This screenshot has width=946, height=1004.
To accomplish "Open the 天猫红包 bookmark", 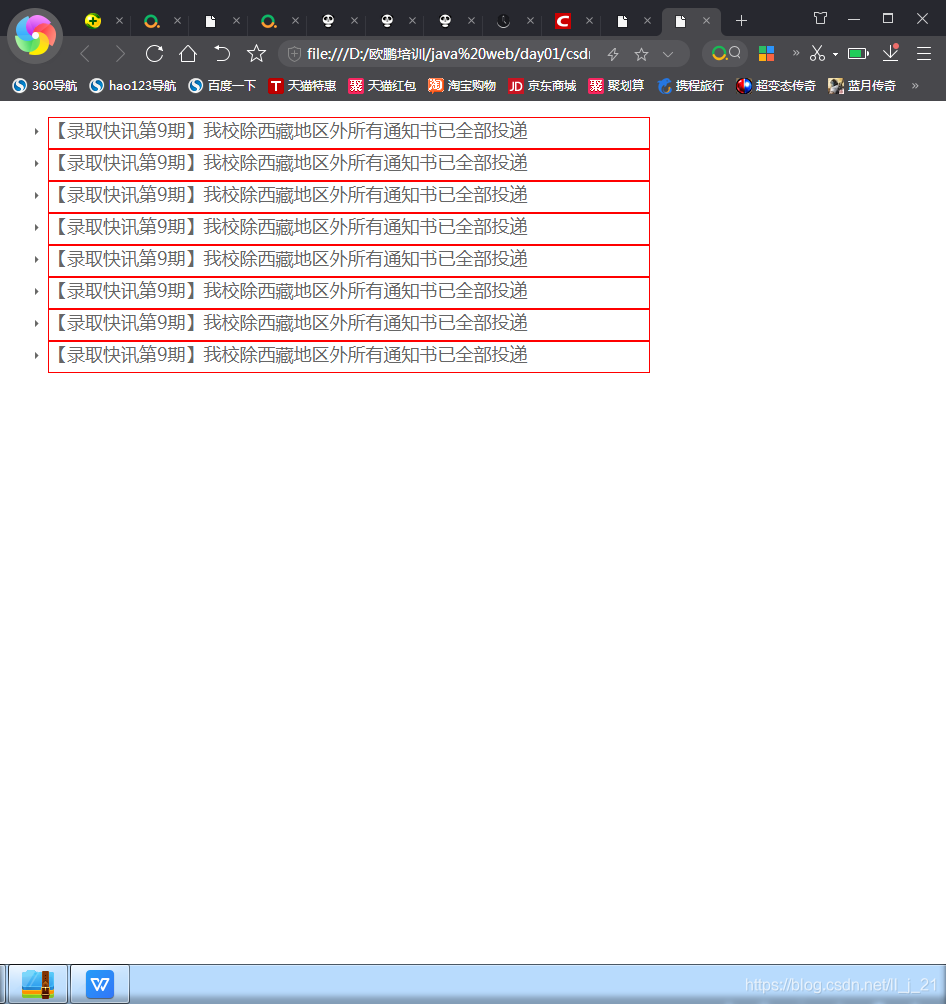I will click(382, 86).
